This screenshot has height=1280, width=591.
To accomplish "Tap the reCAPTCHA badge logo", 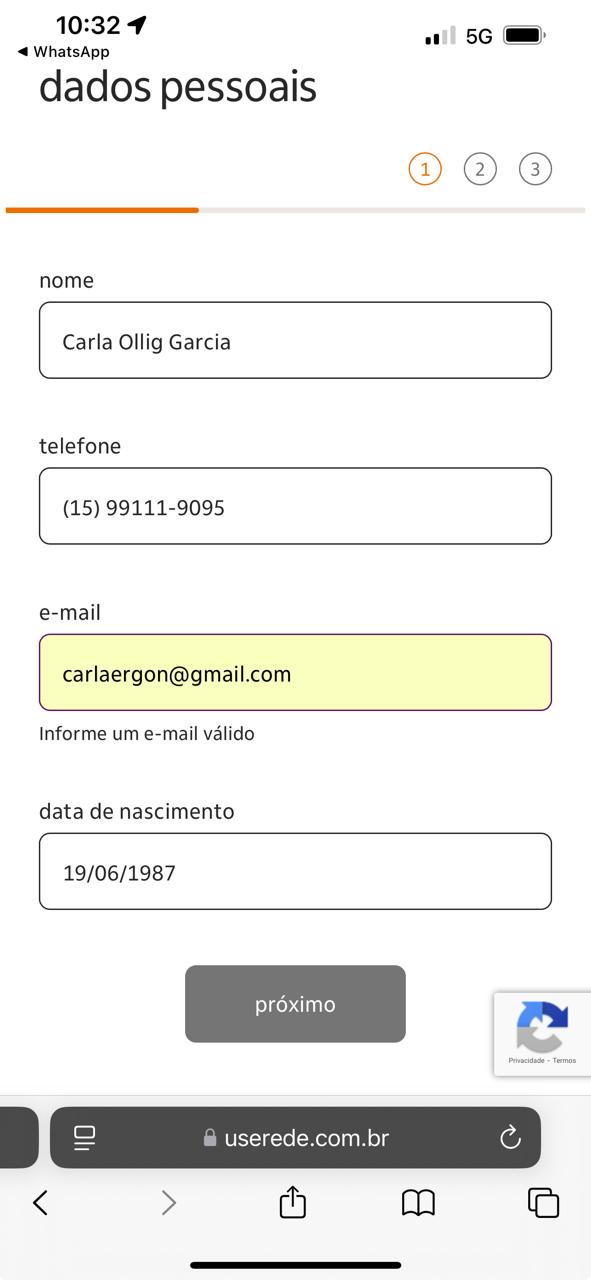I will point(541,1027).
